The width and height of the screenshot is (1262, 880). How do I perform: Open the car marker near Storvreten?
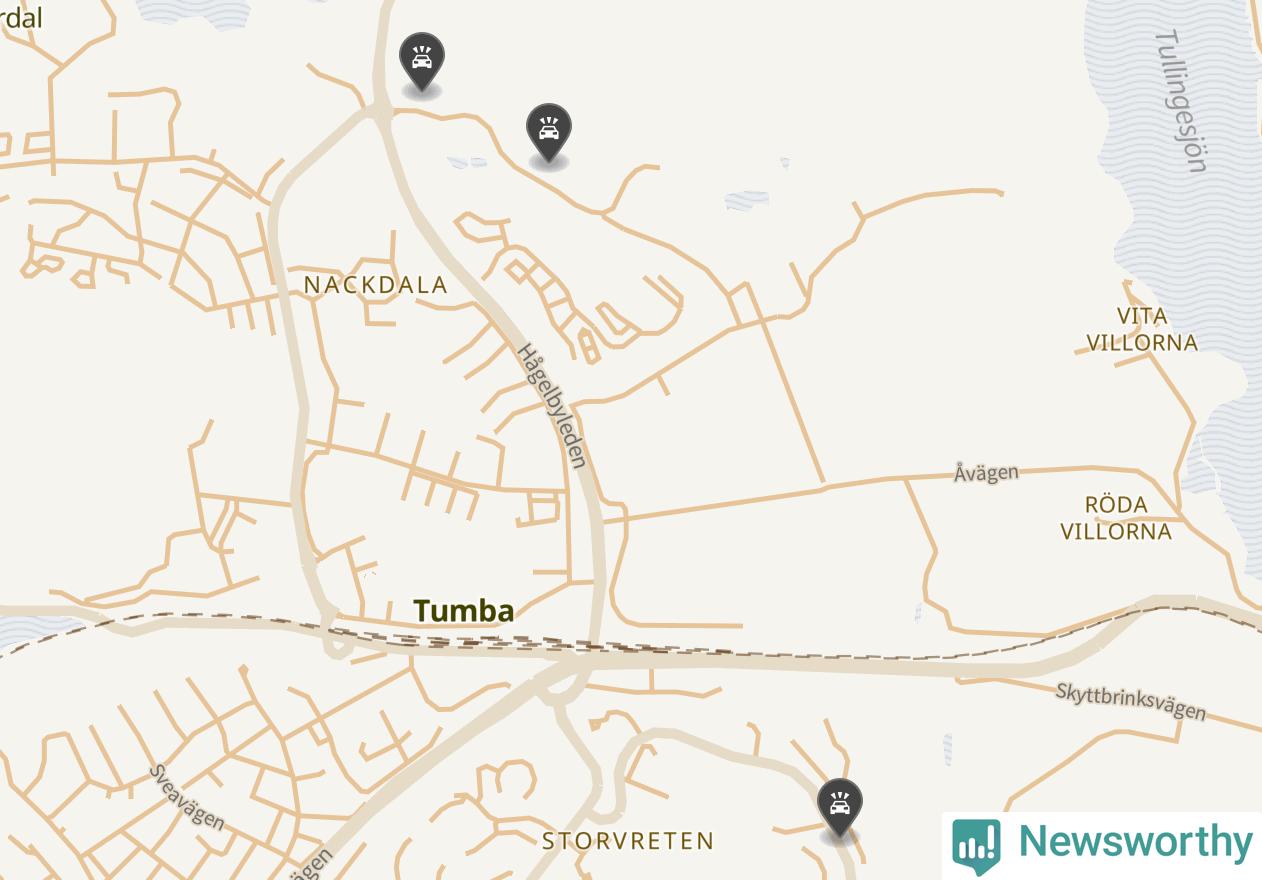point(840,809)
